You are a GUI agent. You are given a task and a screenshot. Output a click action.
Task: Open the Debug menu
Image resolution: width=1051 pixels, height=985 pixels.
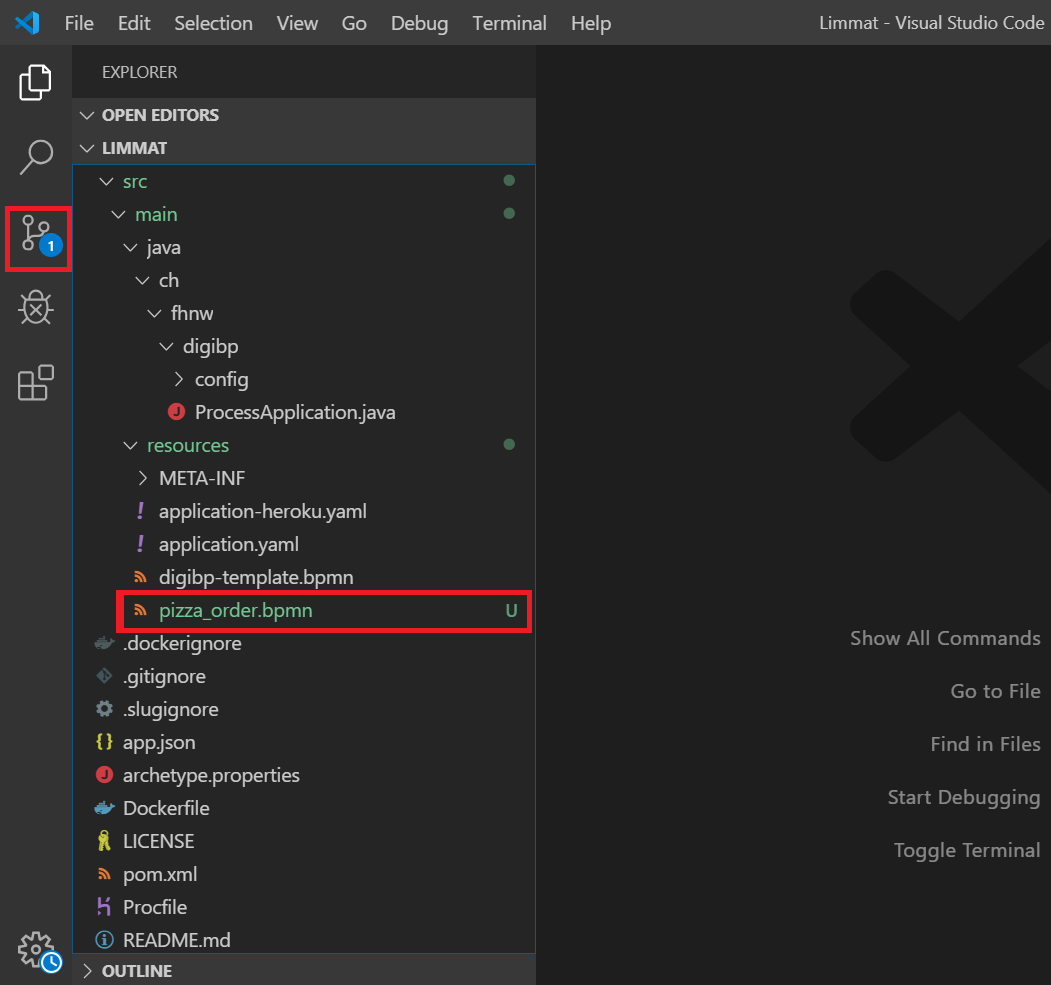click(x=420, y=23)
